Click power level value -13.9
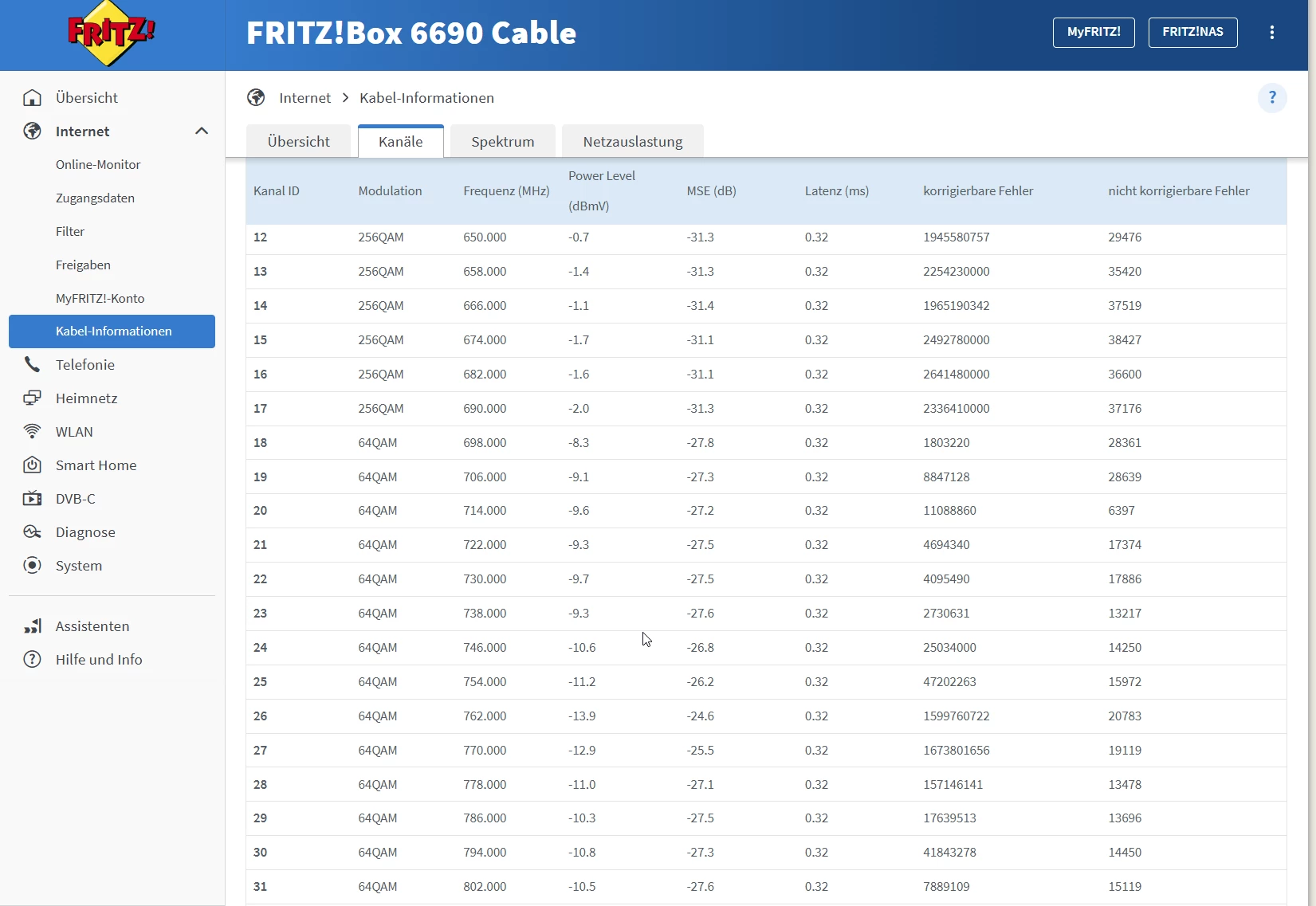This screenshot has height=906, width=1316. 582,716
